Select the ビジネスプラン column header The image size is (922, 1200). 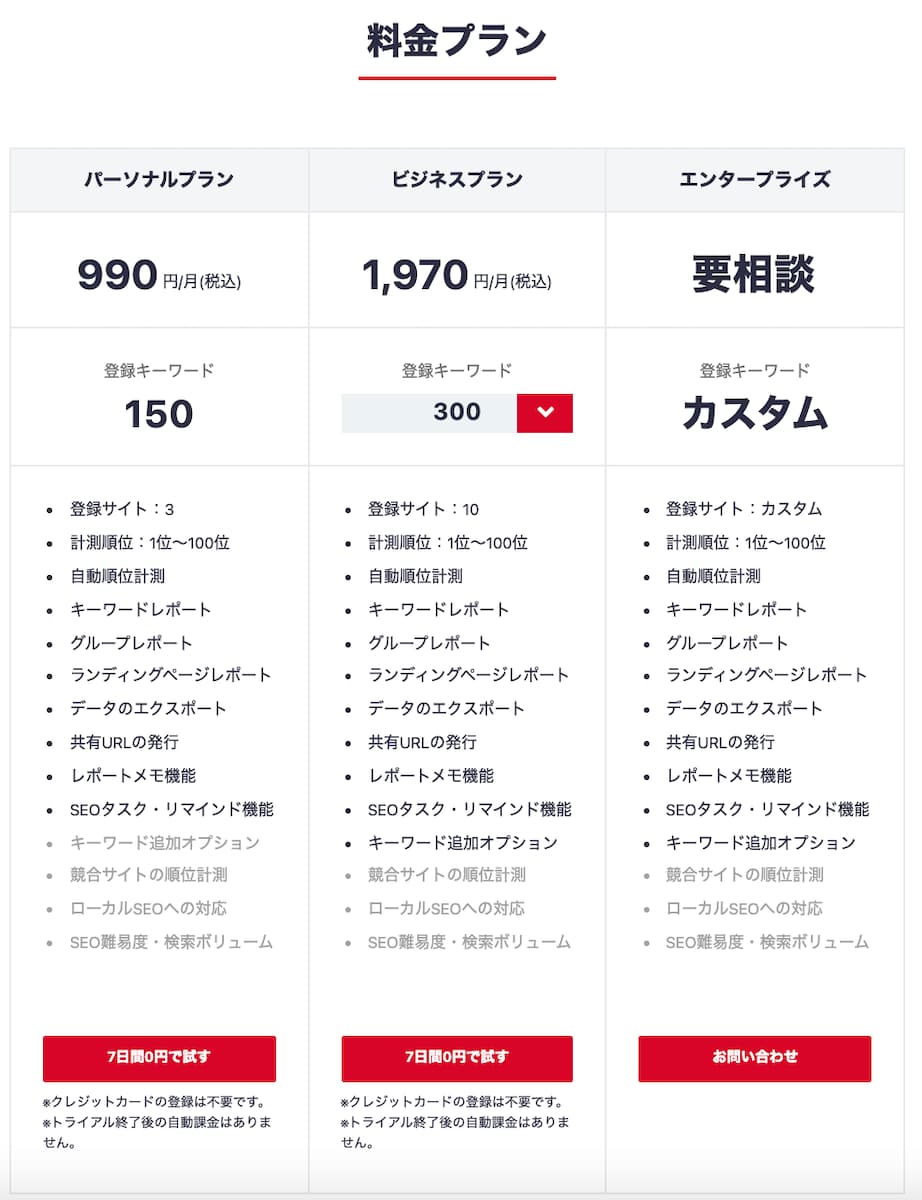pyautogui.click(x=457, y=179)
